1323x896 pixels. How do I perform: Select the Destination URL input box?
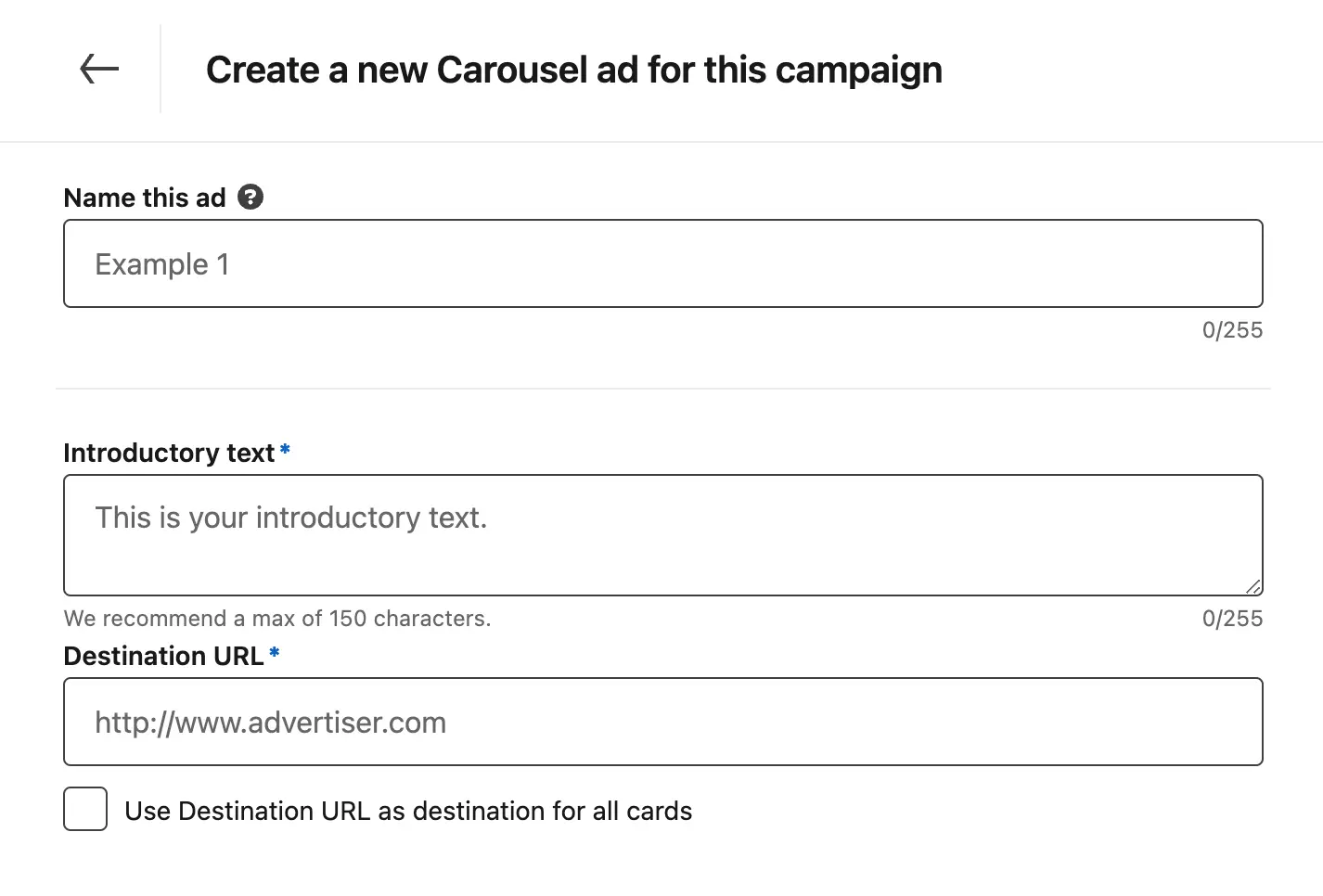[663, 722]
